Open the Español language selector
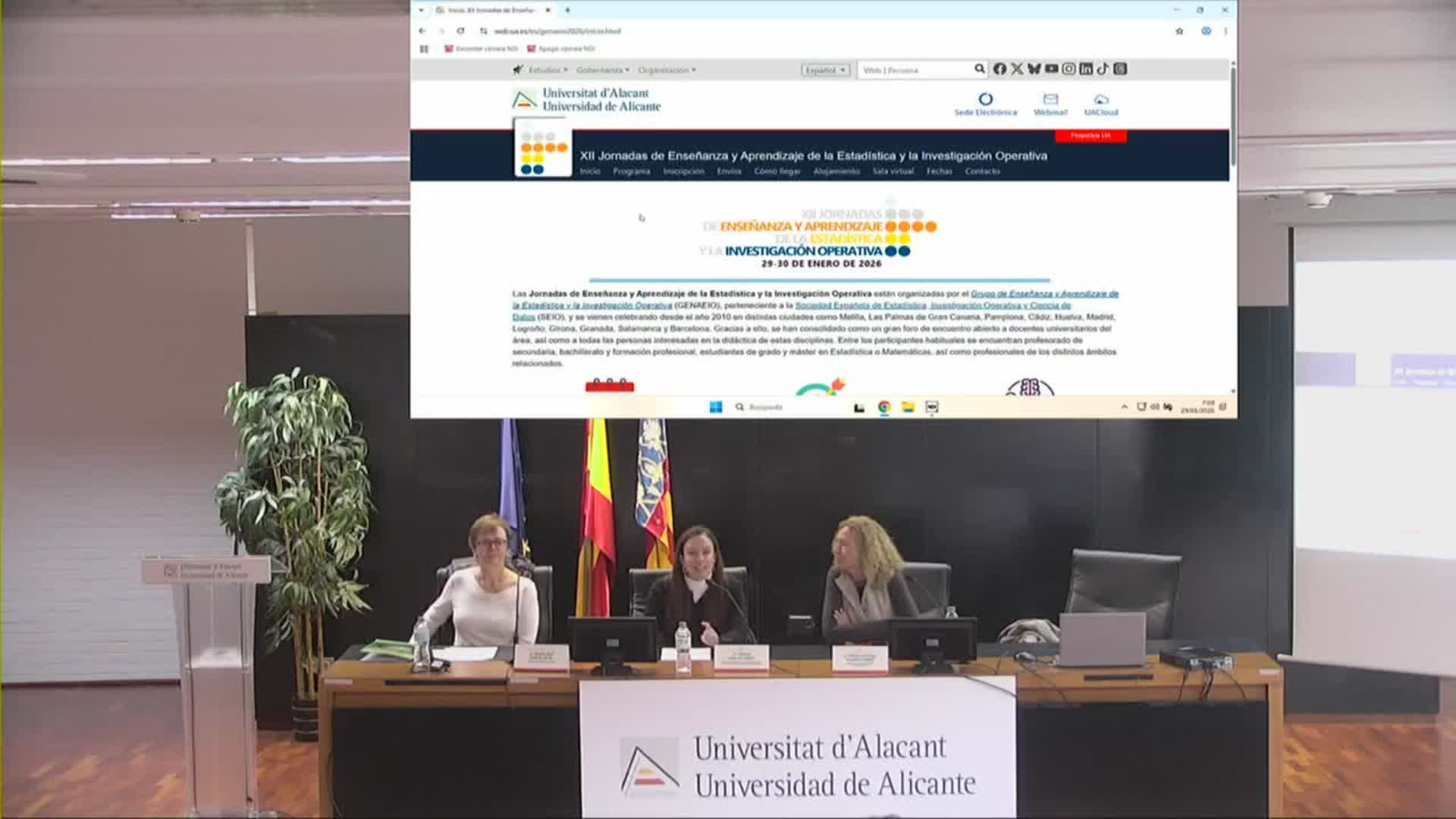 (825, 70)
